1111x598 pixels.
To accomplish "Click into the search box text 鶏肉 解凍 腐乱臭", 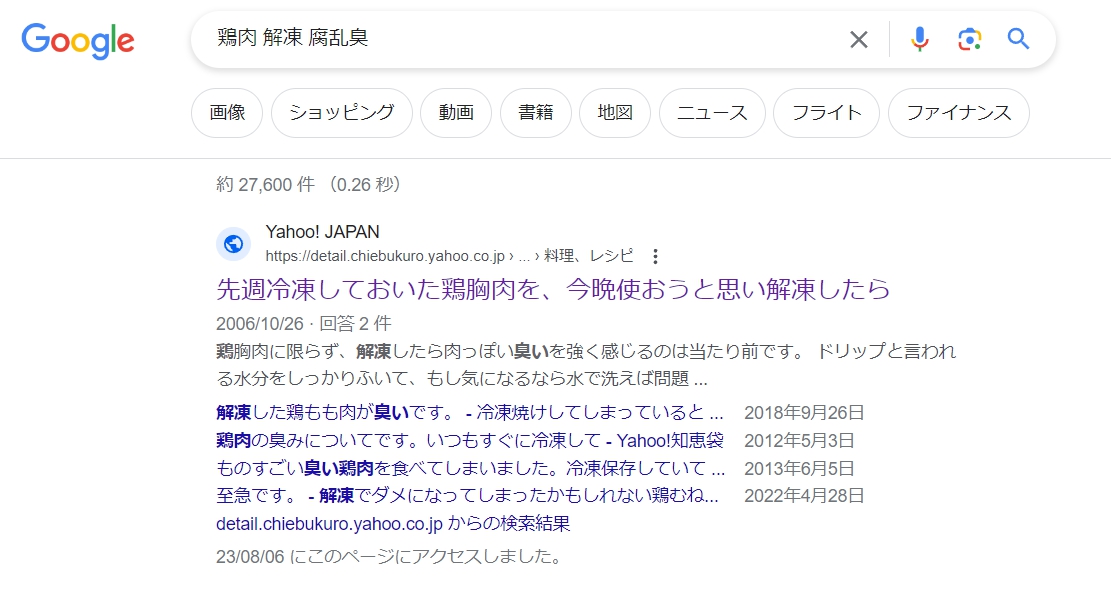I will click(293, 37).
